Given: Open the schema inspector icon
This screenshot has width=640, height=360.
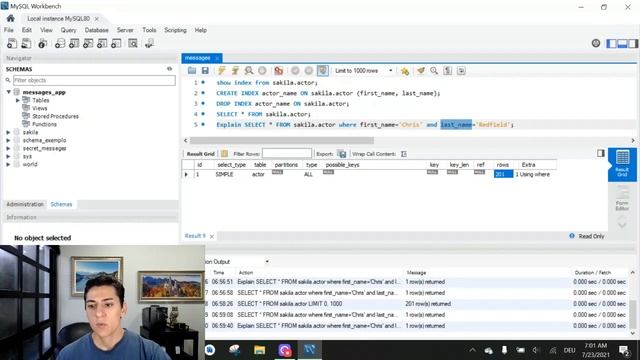Looking at the screenshot, I should [x=42, y=43].
